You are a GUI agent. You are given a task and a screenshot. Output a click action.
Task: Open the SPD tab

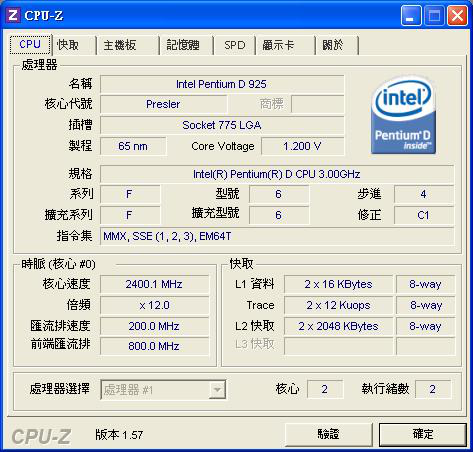234,45
